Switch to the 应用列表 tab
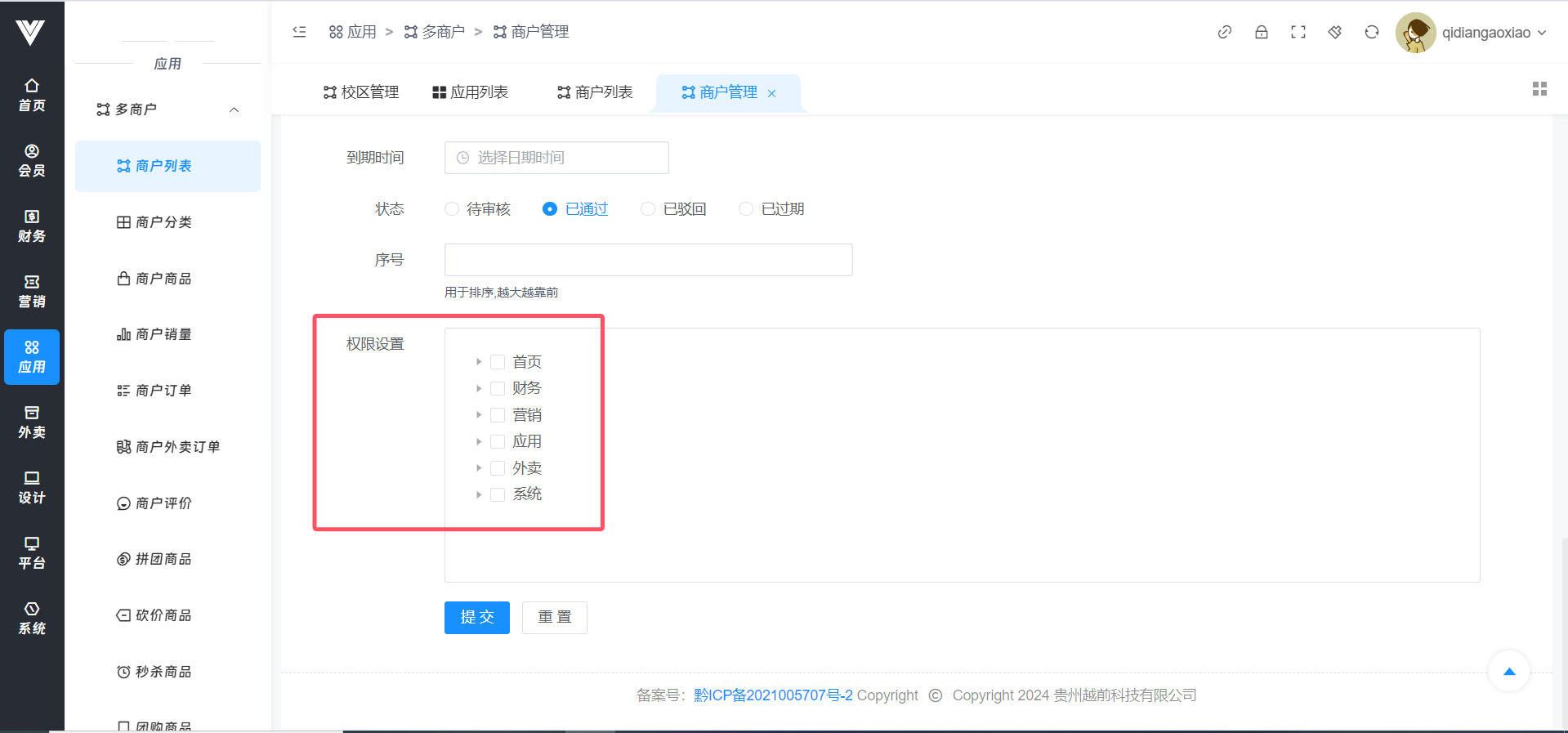Viewport: 1568px width, 733px height. [x=471, y=92]
